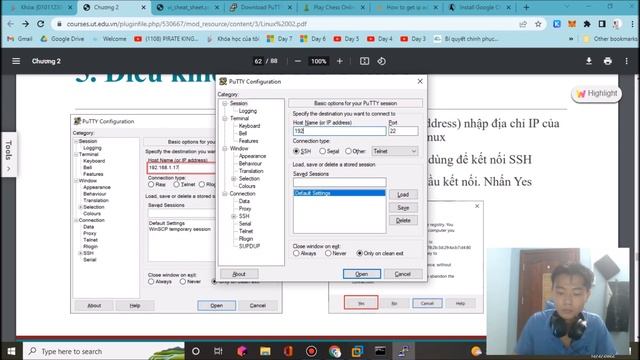Viewport: 640px width, 360px height.
Task: Click the Host Name input field
Action: (x=339, y=131)
